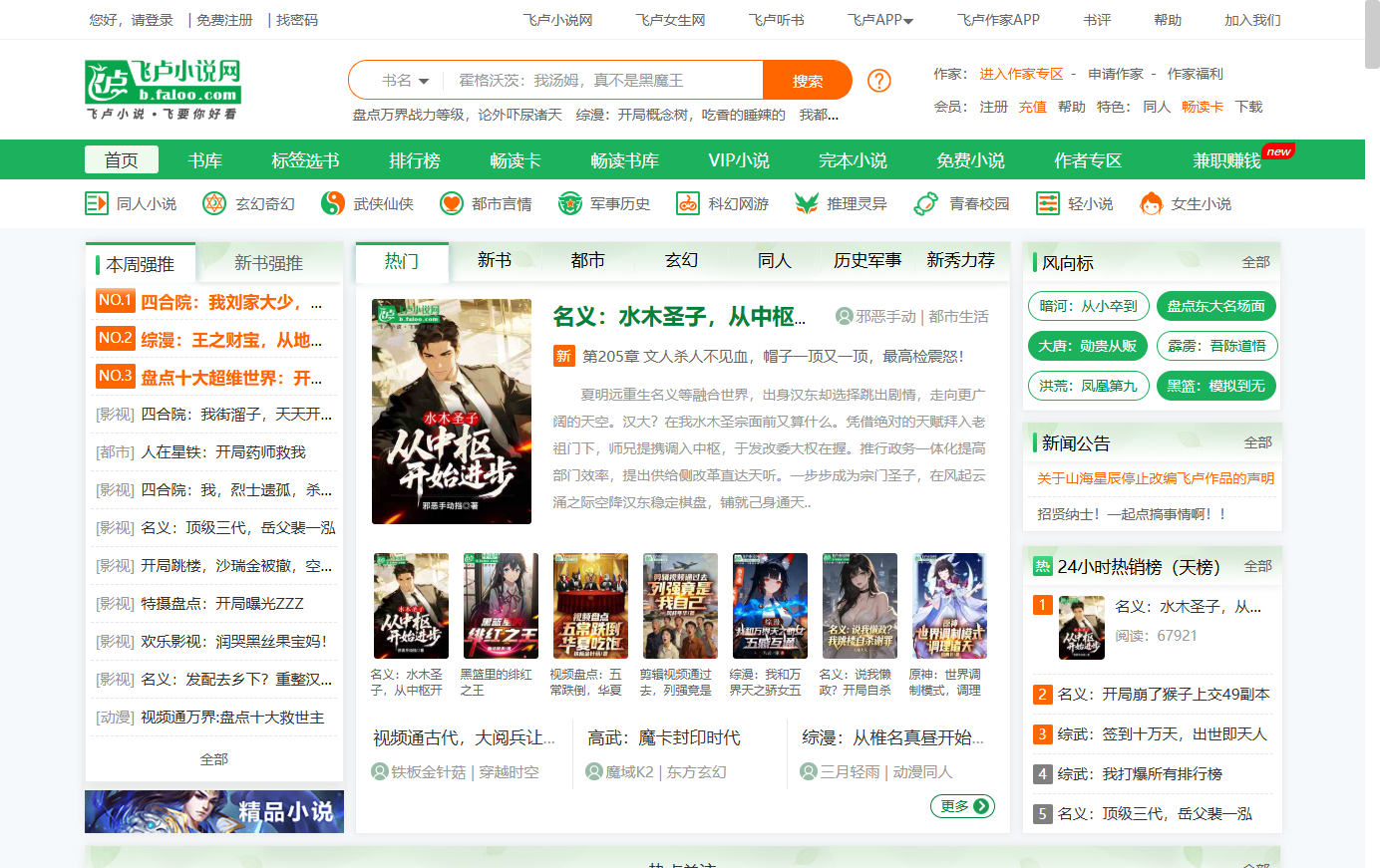Click rank number 2 badge in hot sales list
This screenshot has height=868, width=1380.
(x=1042, y=695)
